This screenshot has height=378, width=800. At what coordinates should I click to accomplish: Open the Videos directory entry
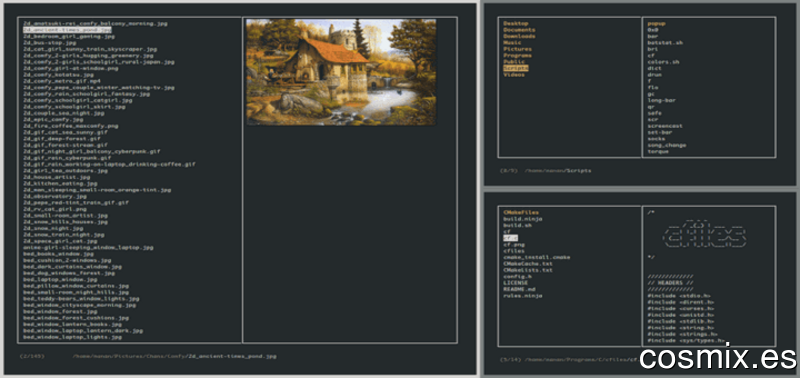[x=514, y=74]
